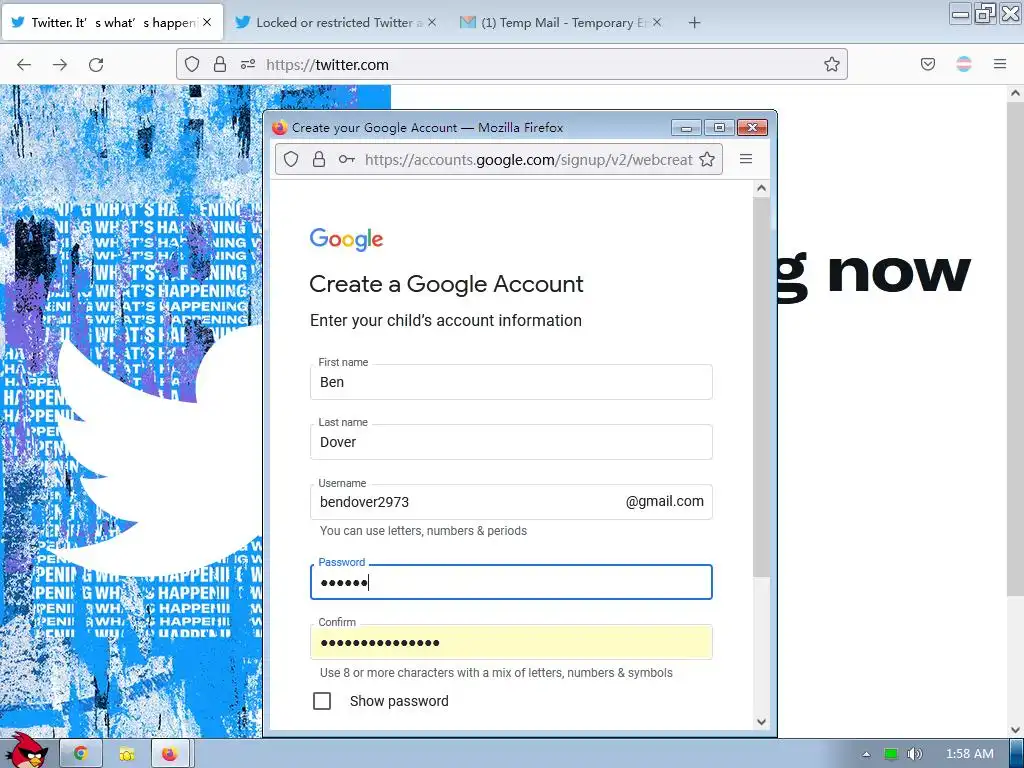Select the Twitter 'It's what's happening' tab
The image size is (1024, 768).
point(112,23)
